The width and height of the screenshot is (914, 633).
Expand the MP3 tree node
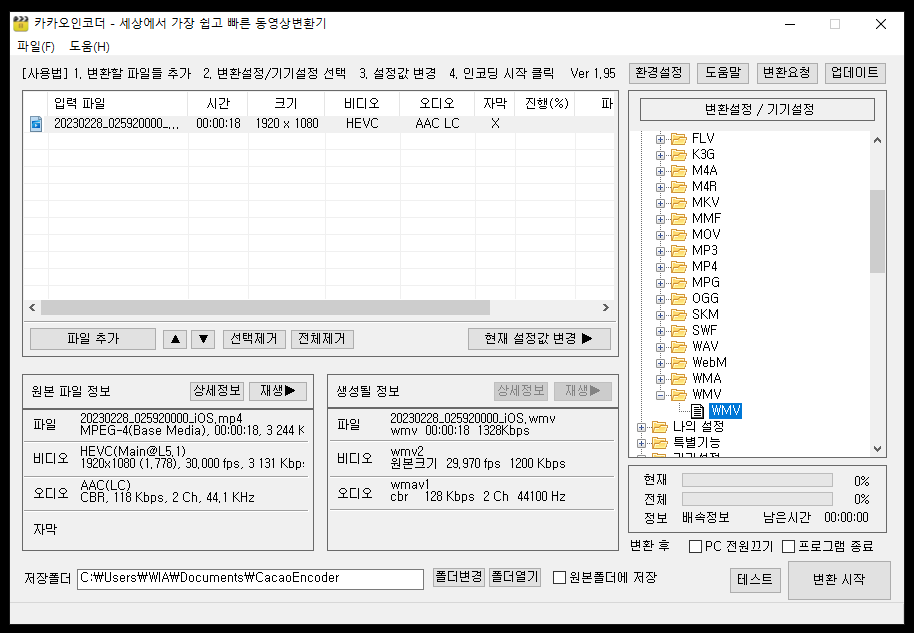(x=660, y=251)
